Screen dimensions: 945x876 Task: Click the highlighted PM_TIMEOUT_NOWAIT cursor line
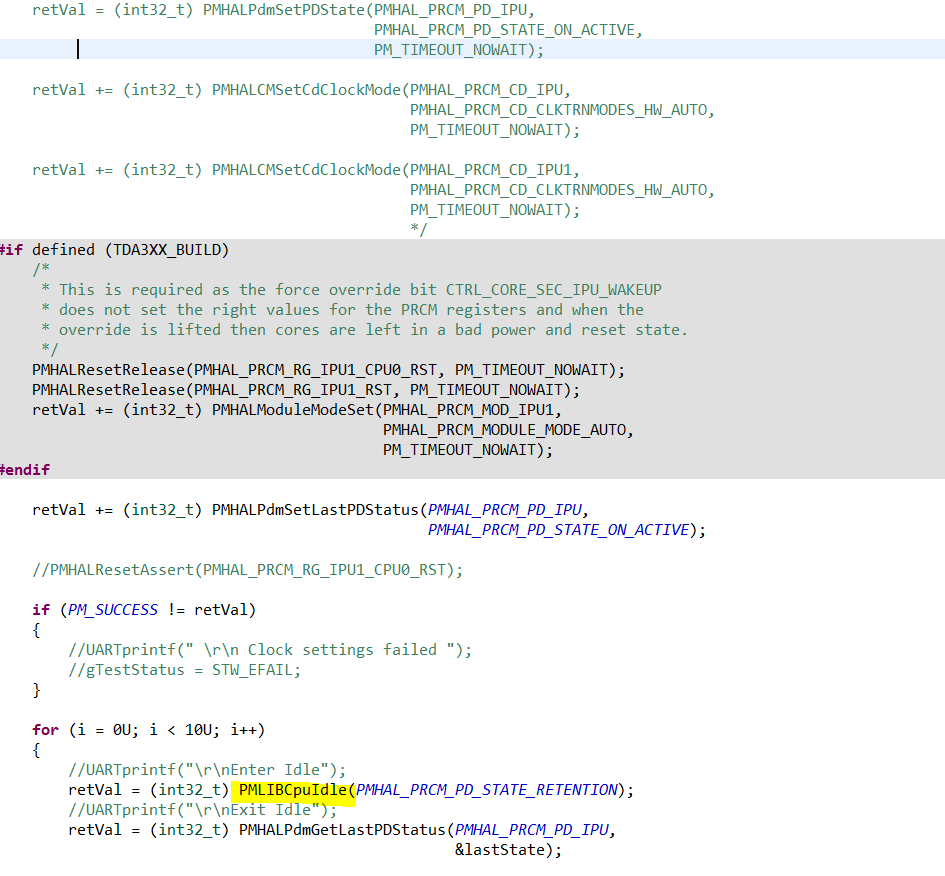472,49
